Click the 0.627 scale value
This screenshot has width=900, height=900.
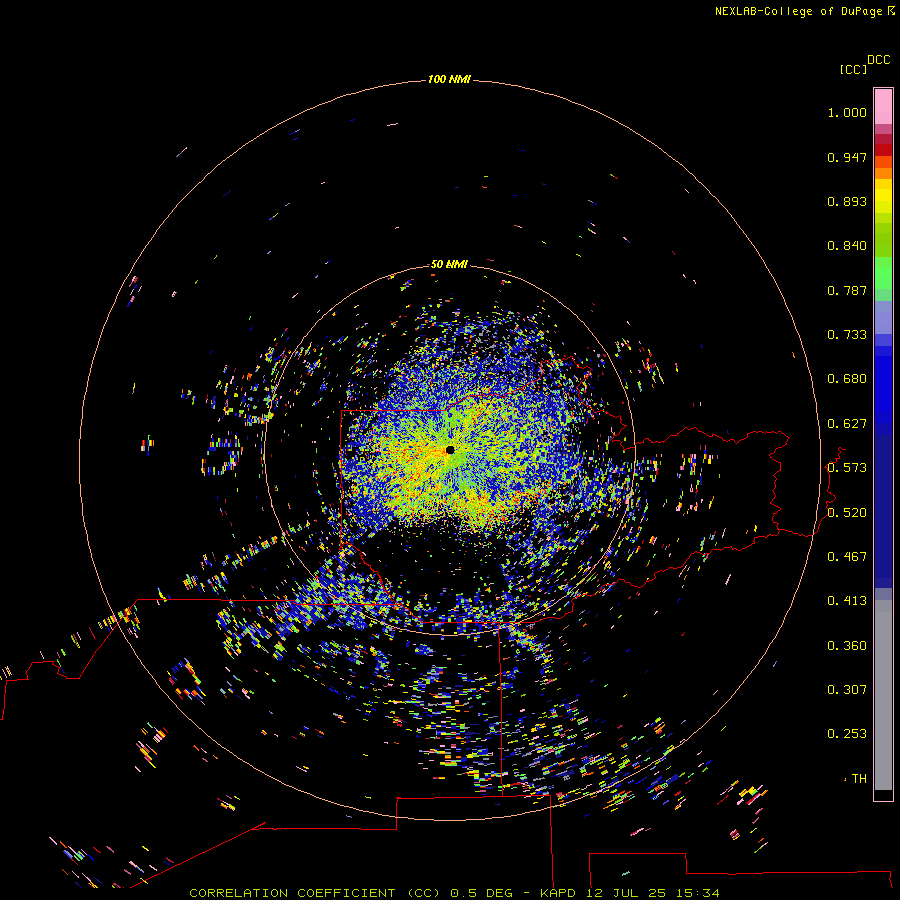(x=847, y=424)
